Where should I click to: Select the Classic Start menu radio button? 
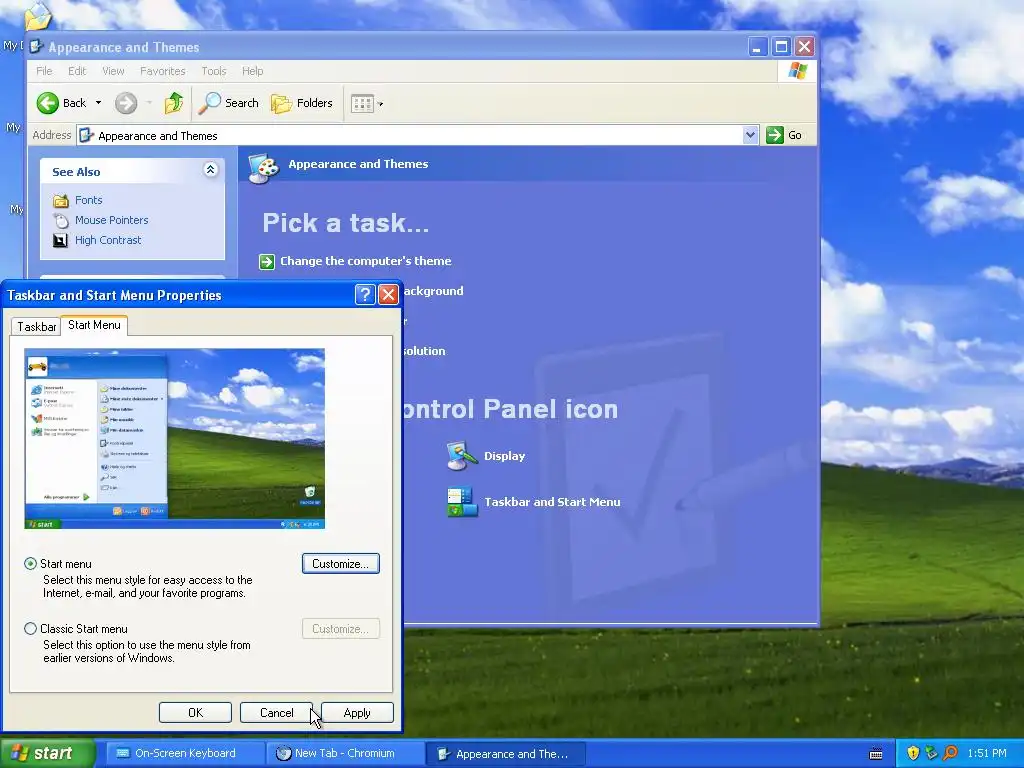point(30,629)
